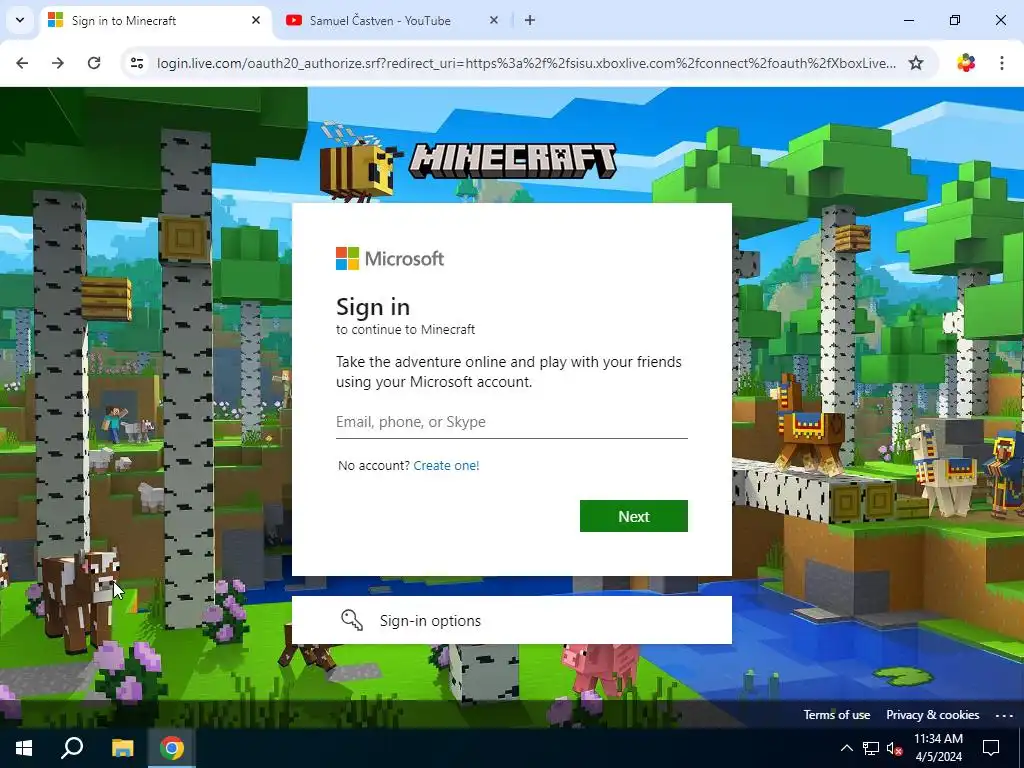This screenshot has height=768, width=1024.
Task: Reload the Minecraft sign-in page
Action: [x=94, y=63]
